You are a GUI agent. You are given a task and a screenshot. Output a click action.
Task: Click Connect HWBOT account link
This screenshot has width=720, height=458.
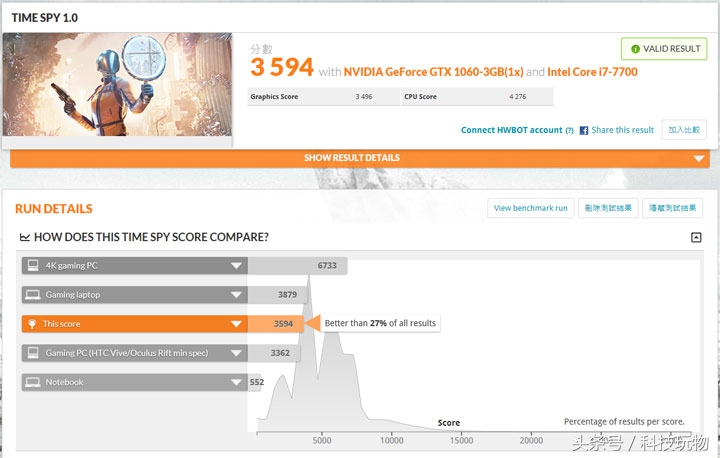point(512,130)
